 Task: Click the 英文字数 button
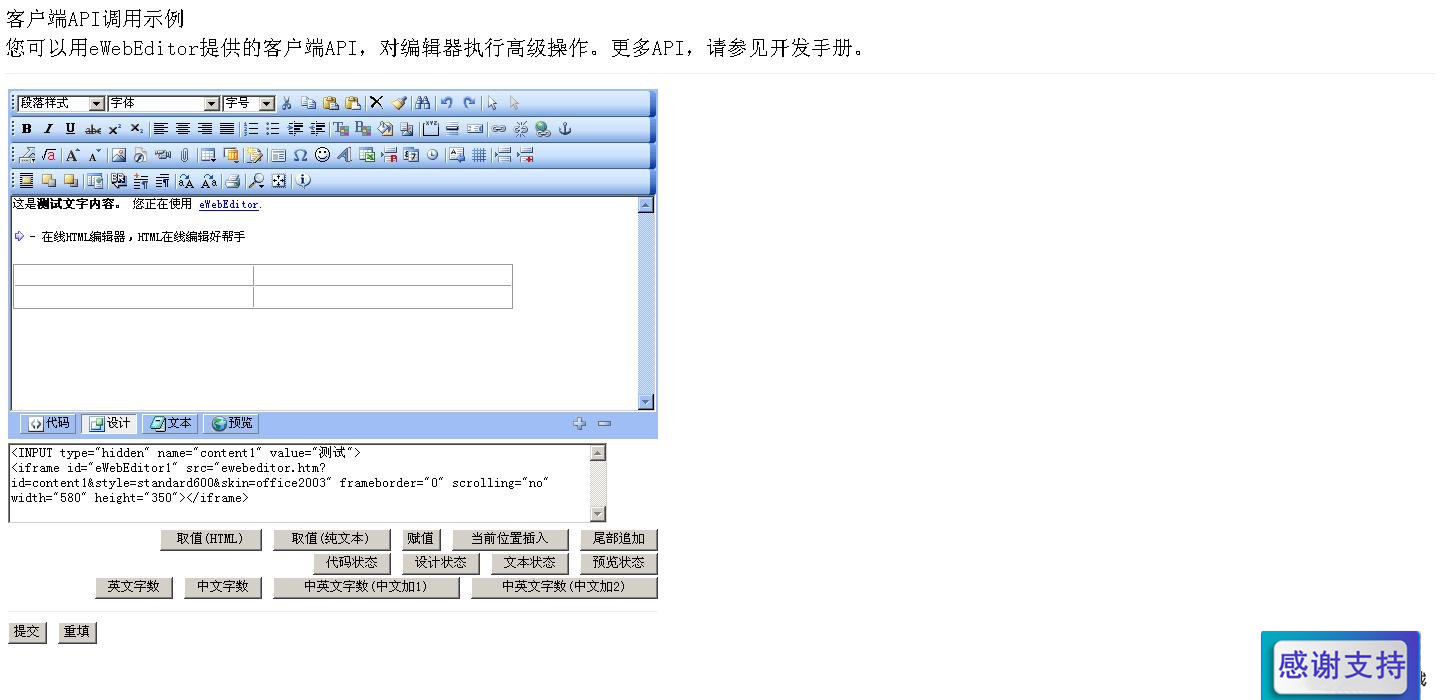click(x=134, y=587)
